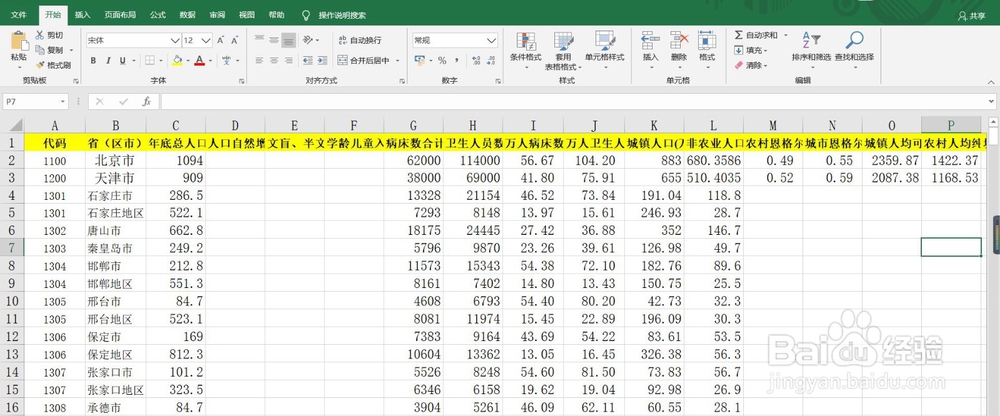The height and width of the screenshot is (416, 1000).
Task: Toggle Bold formatting
Action: 93,61
